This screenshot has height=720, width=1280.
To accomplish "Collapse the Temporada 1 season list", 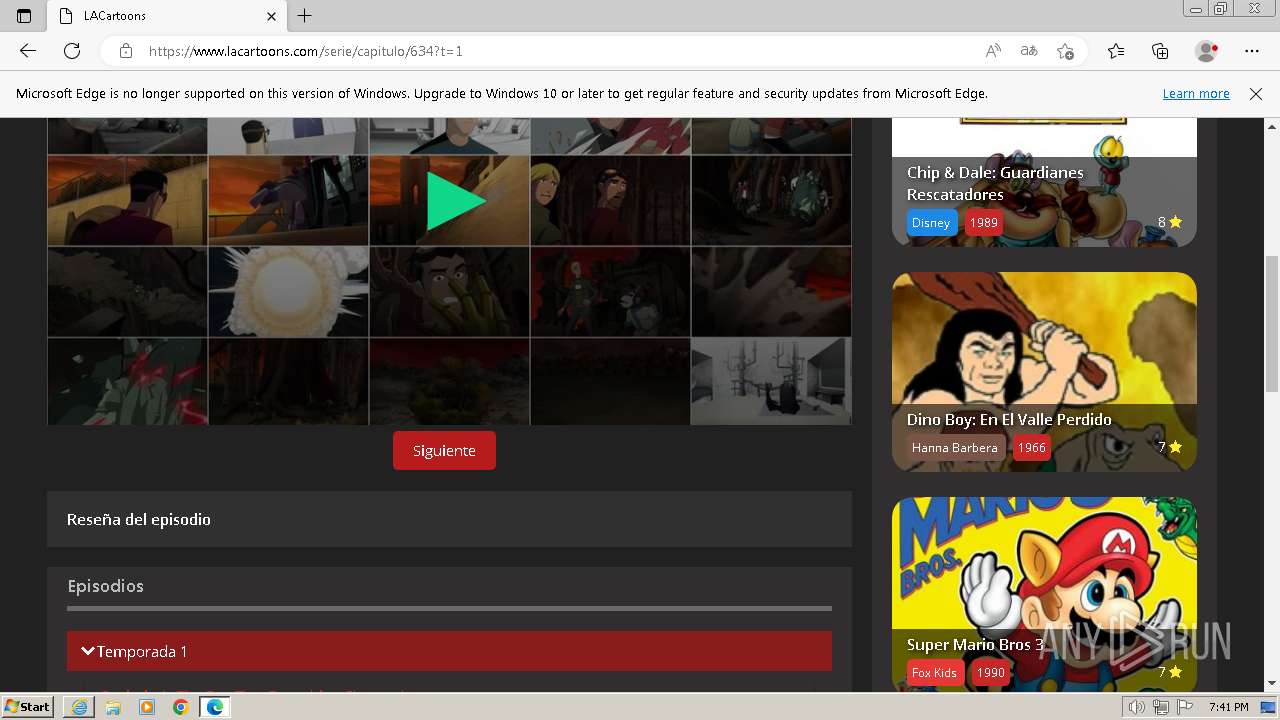I will click(449, 651).
